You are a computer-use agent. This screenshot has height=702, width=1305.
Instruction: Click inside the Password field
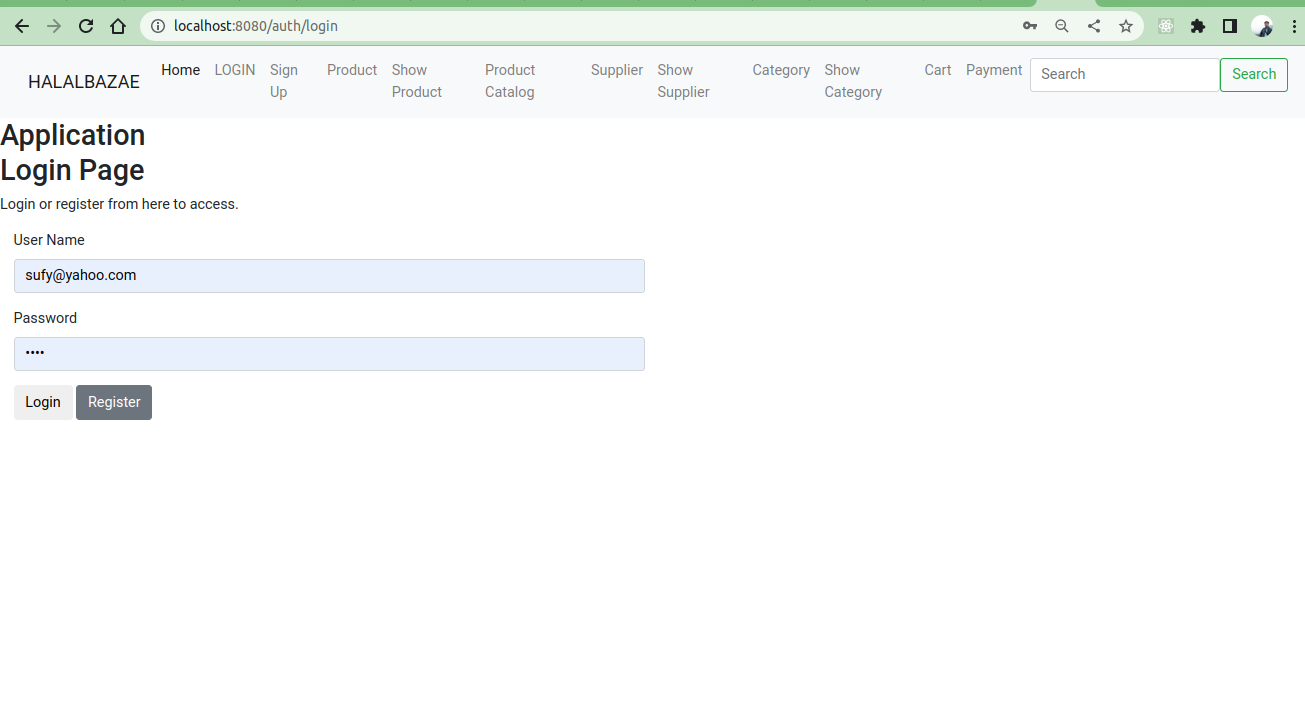pyautogui.click(x=329, y=353)
